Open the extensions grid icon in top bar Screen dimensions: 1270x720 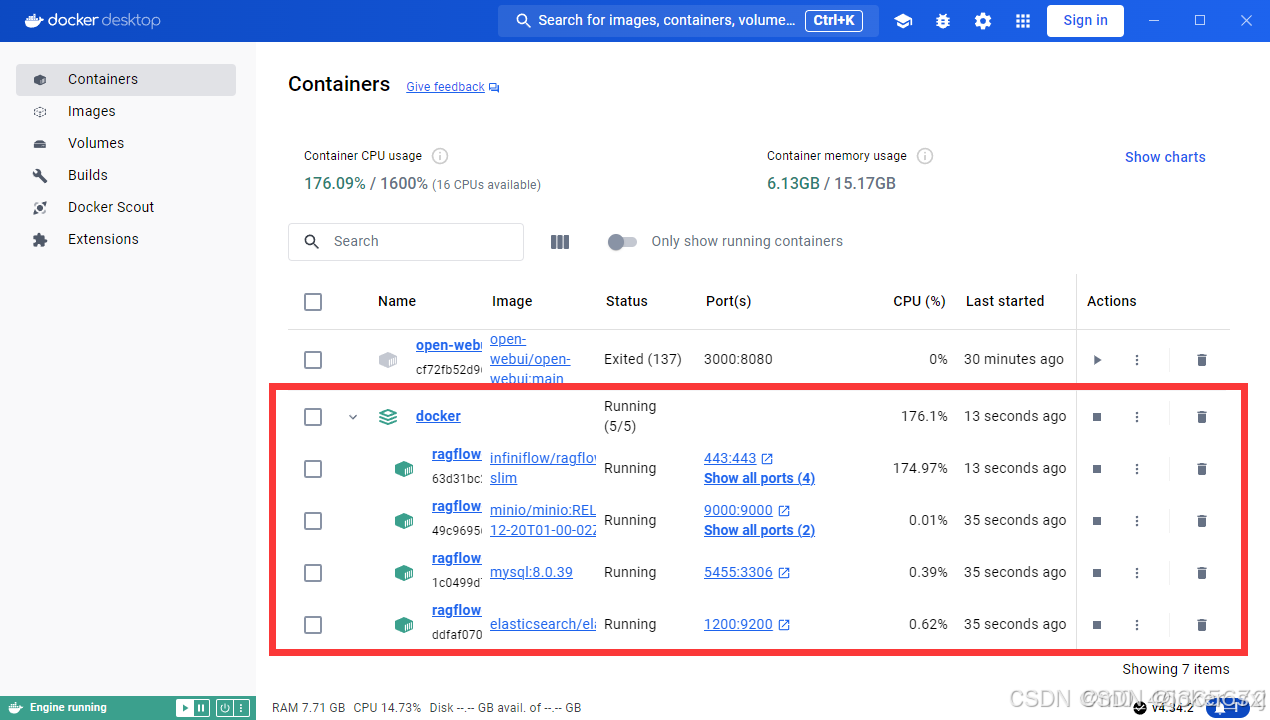[x=1023, y=21]
